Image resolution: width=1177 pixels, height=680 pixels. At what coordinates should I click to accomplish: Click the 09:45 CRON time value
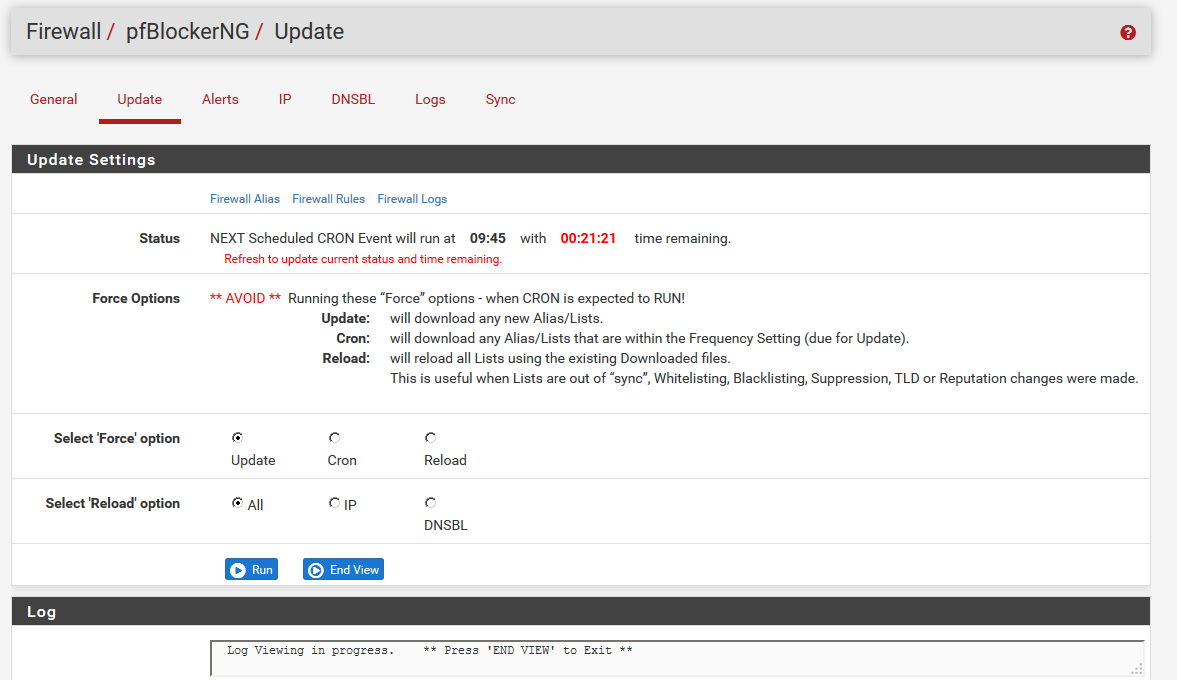(x=487, y=239)
